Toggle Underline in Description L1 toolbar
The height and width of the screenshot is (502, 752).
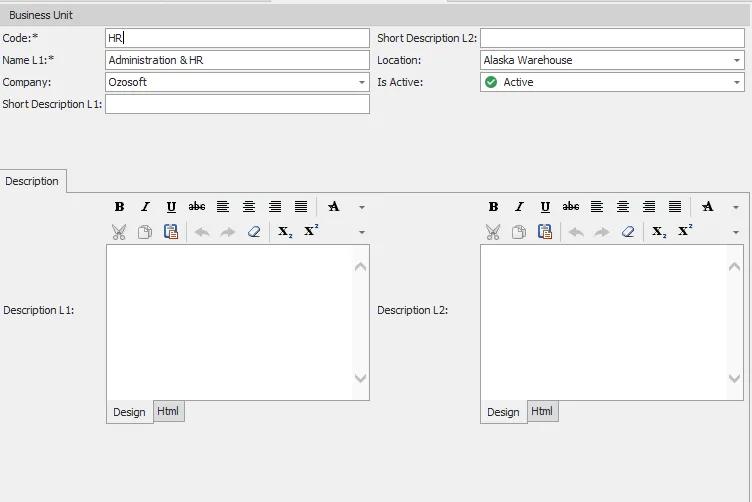coord(171,207)
